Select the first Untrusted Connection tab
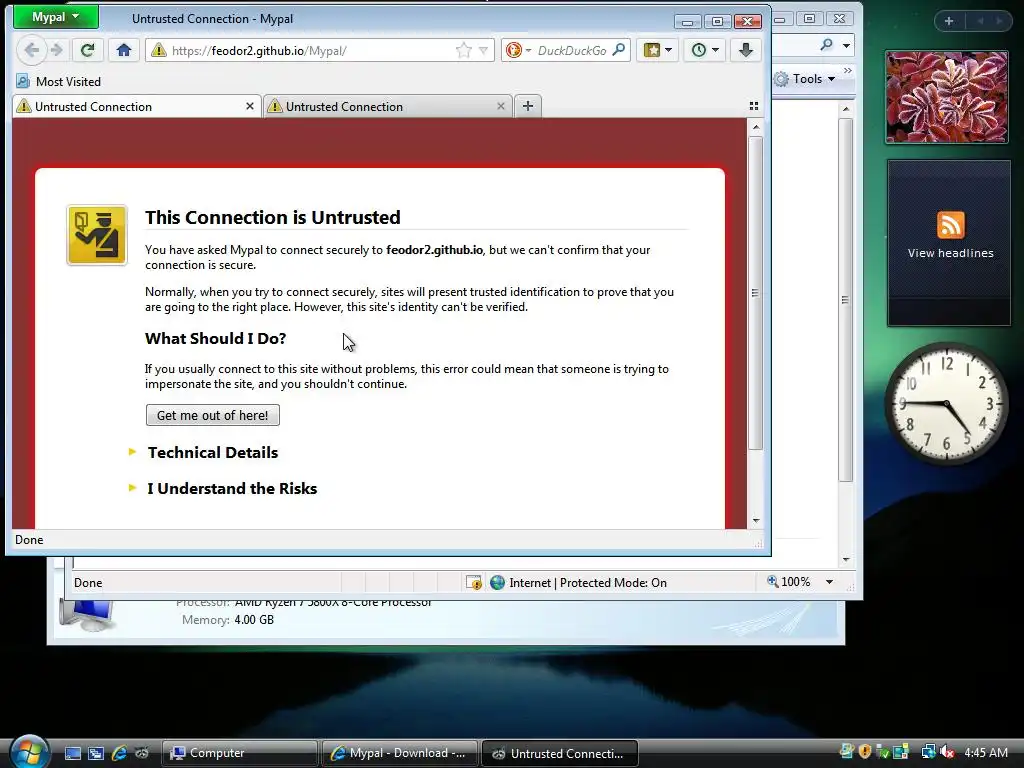The width and height of the screenshot is (1024, 768). (136, 106)
